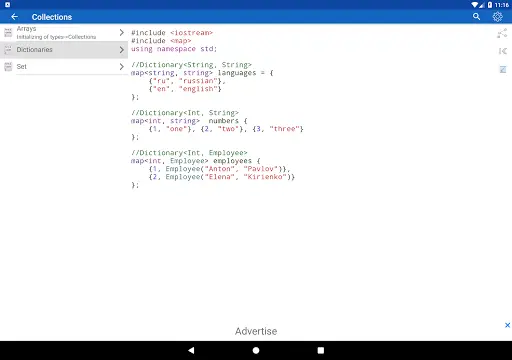This screenshot has width=512, height=360.
Task: Tap Android recent apps button
Action: click(x=321, y=350)
